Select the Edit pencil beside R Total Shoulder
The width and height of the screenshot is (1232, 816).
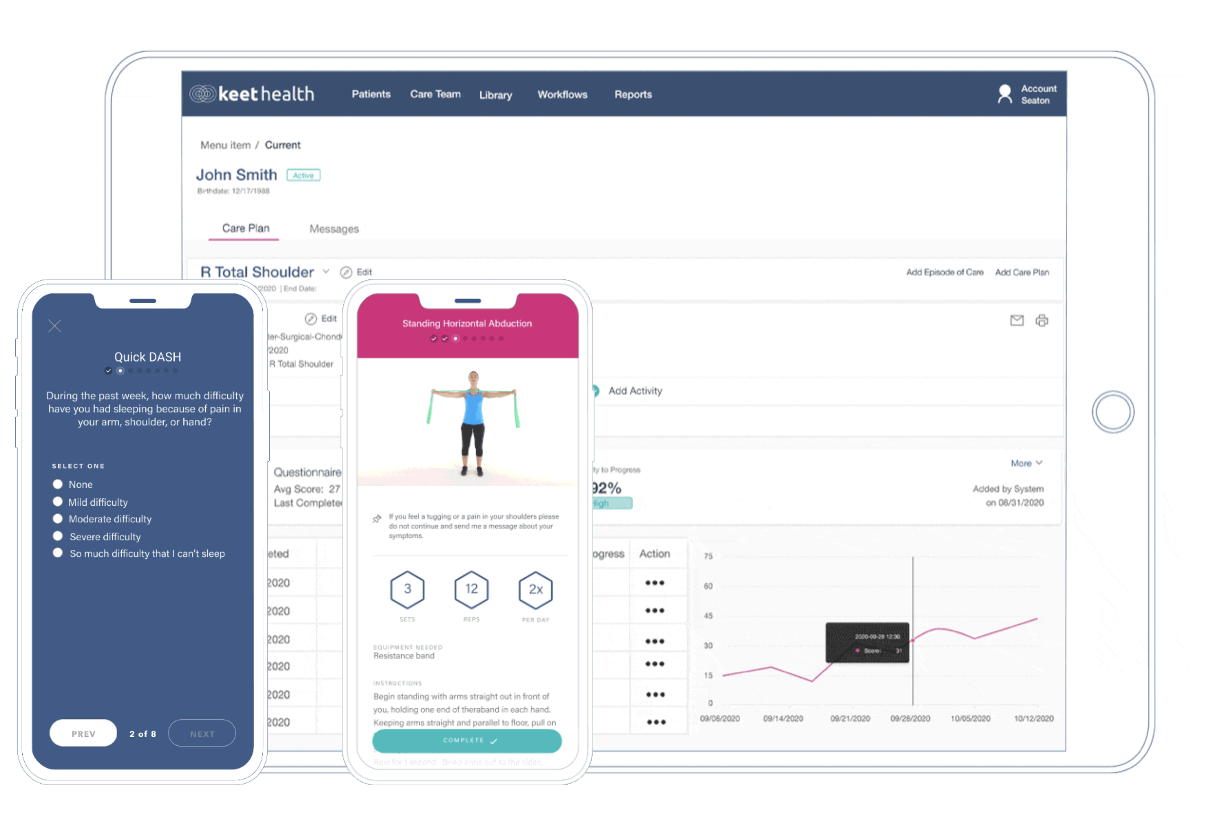coord(348,271)
